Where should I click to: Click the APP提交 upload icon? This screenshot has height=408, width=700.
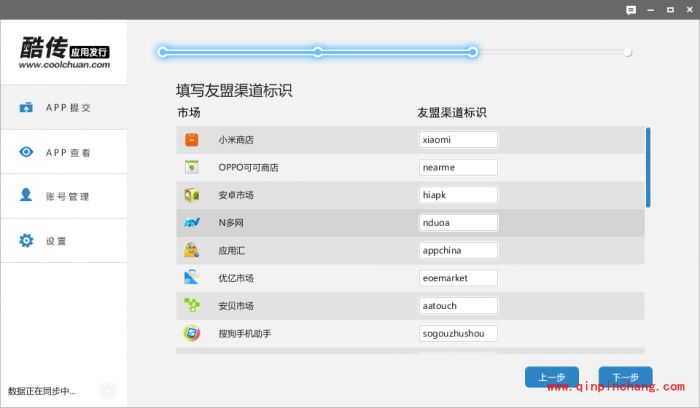(x=26, y=107)
